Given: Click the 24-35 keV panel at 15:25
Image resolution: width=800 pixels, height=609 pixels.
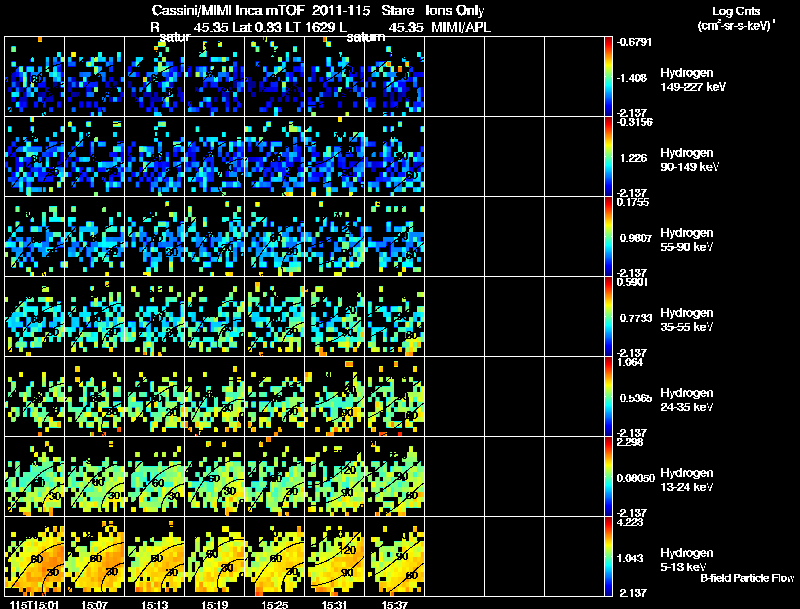Looking at the screenshot, I should pos(274,397).
